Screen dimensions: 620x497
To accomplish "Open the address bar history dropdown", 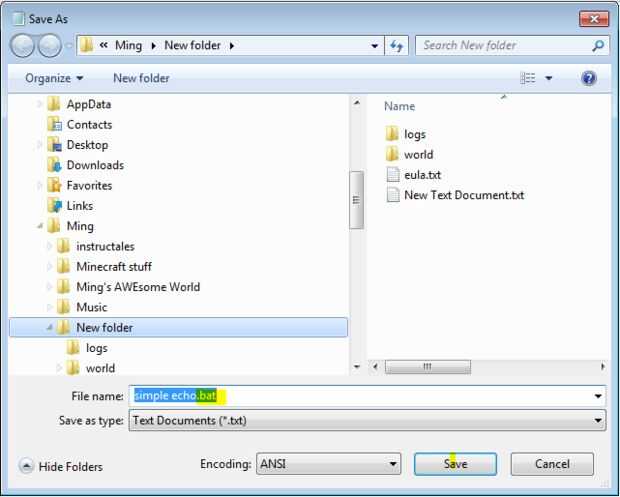I will (x=374, y=46).
